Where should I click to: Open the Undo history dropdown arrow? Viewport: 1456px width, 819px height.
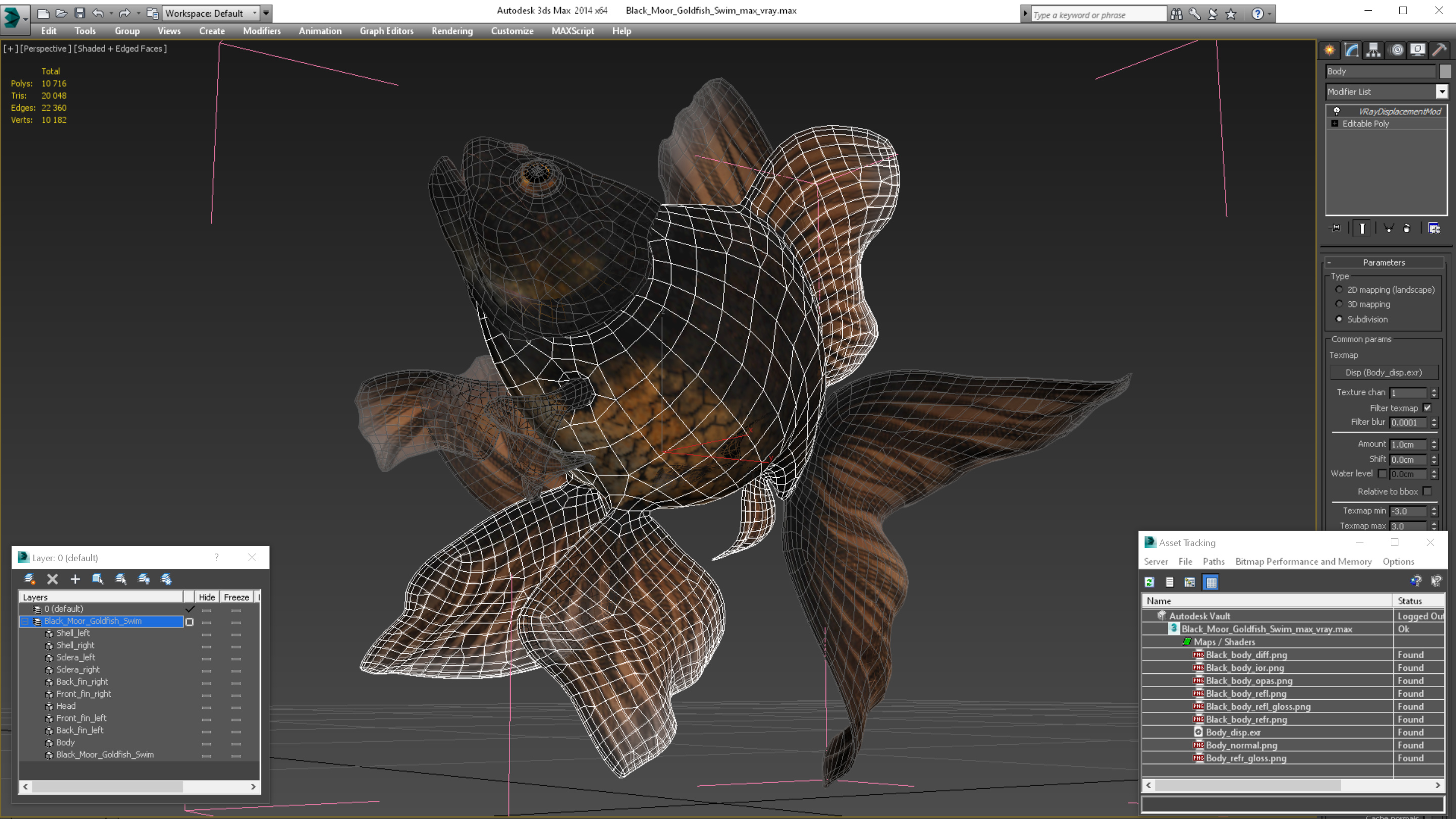point(111,13)
